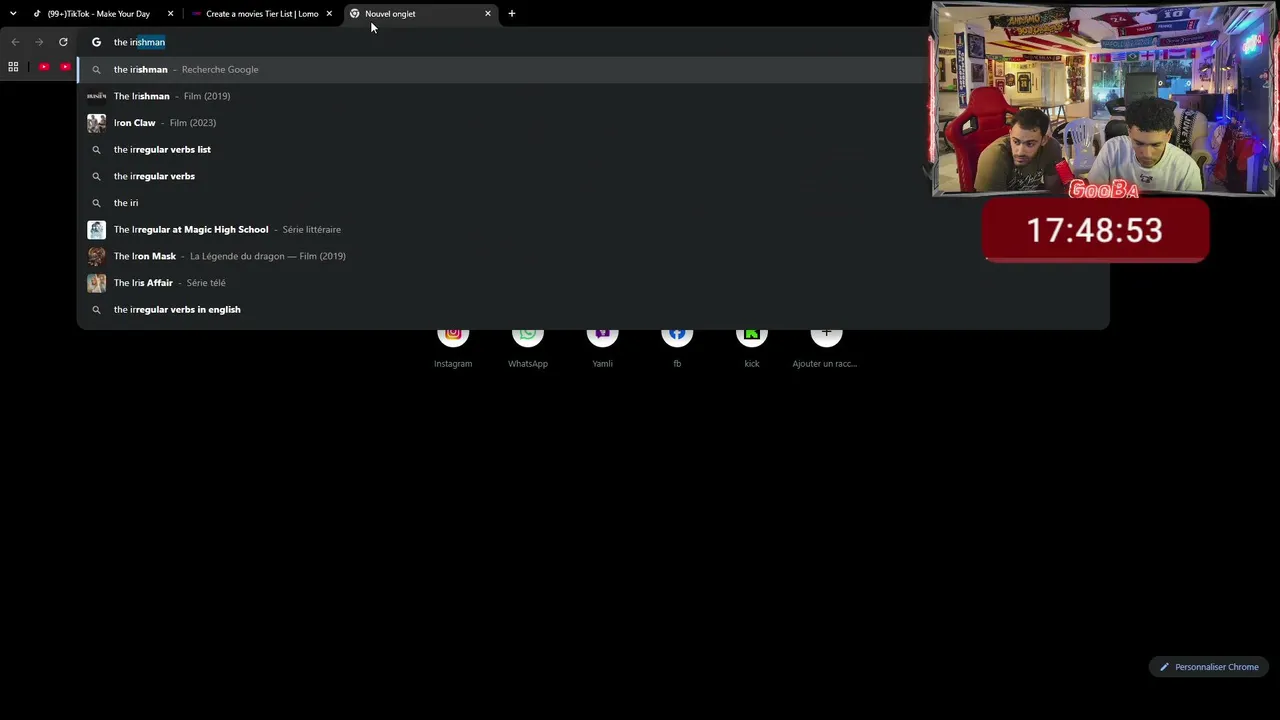Image resolution: width=1280 pixels, height=720 pixels.
Task: Pick 'the irregular verbs in english' suggestion
Action: point(593,310)
